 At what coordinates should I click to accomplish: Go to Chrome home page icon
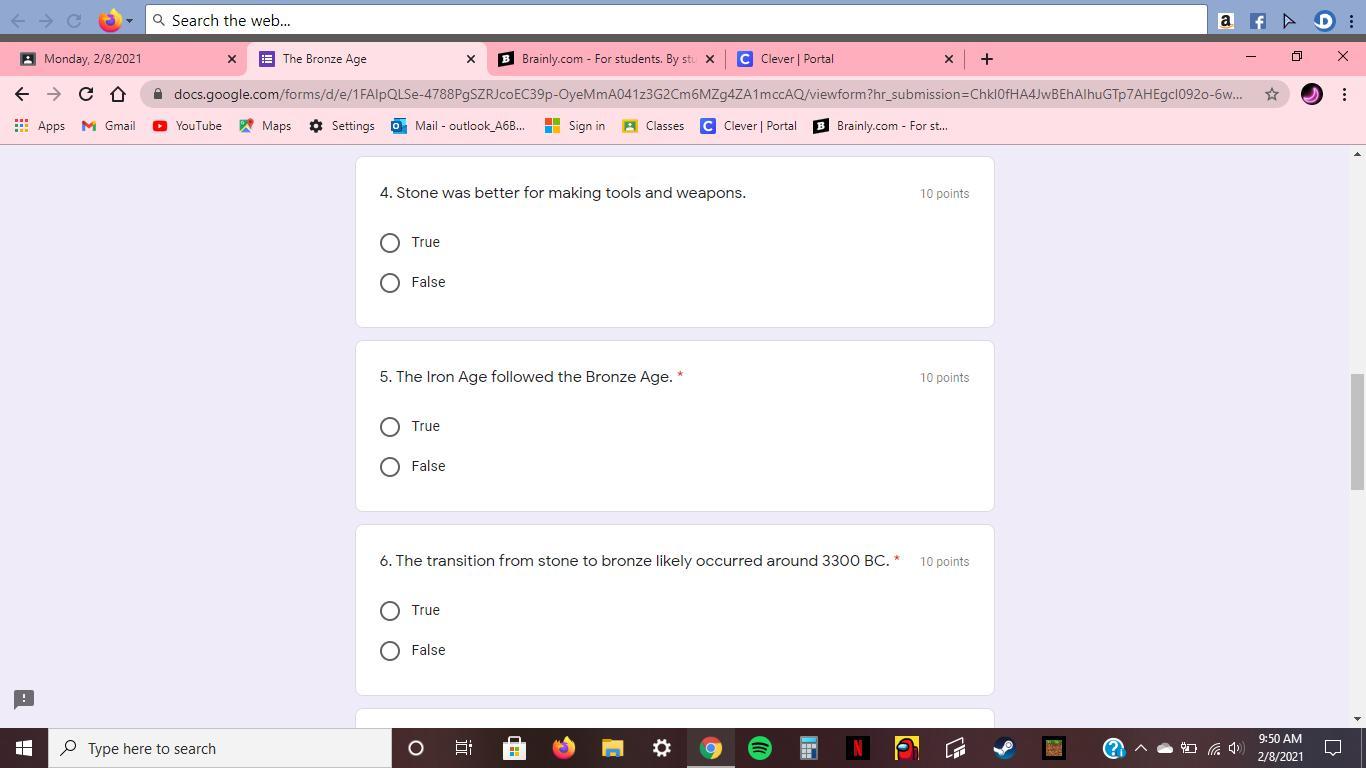[x=118, y=94]
